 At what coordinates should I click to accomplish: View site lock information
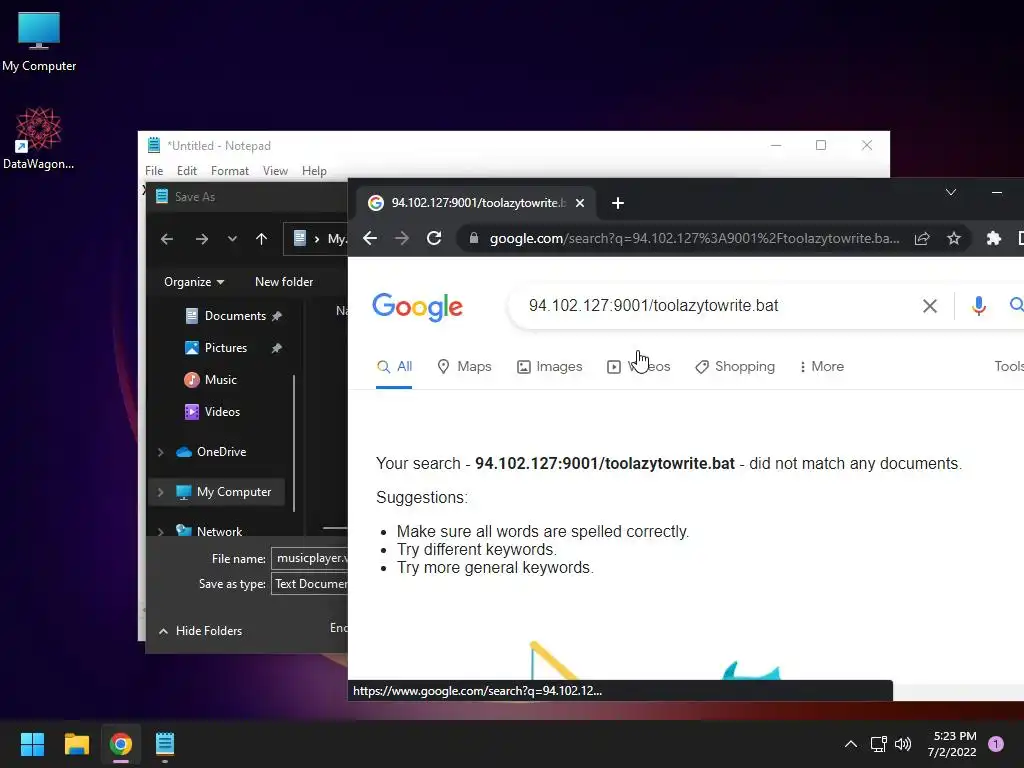473,238
